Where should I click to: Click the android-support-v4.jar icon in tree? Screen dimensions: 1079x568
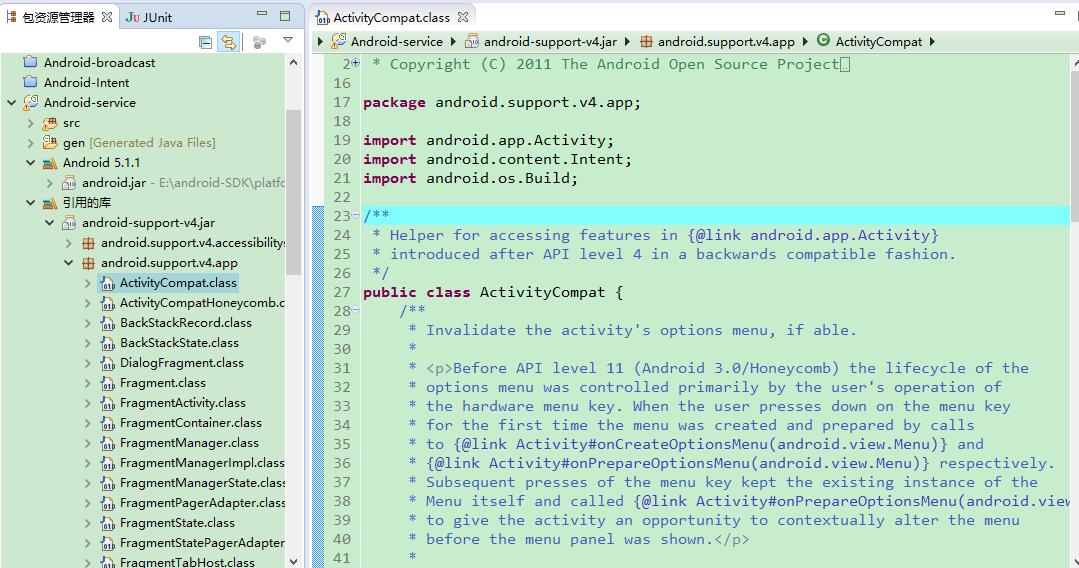coord(69,223)
